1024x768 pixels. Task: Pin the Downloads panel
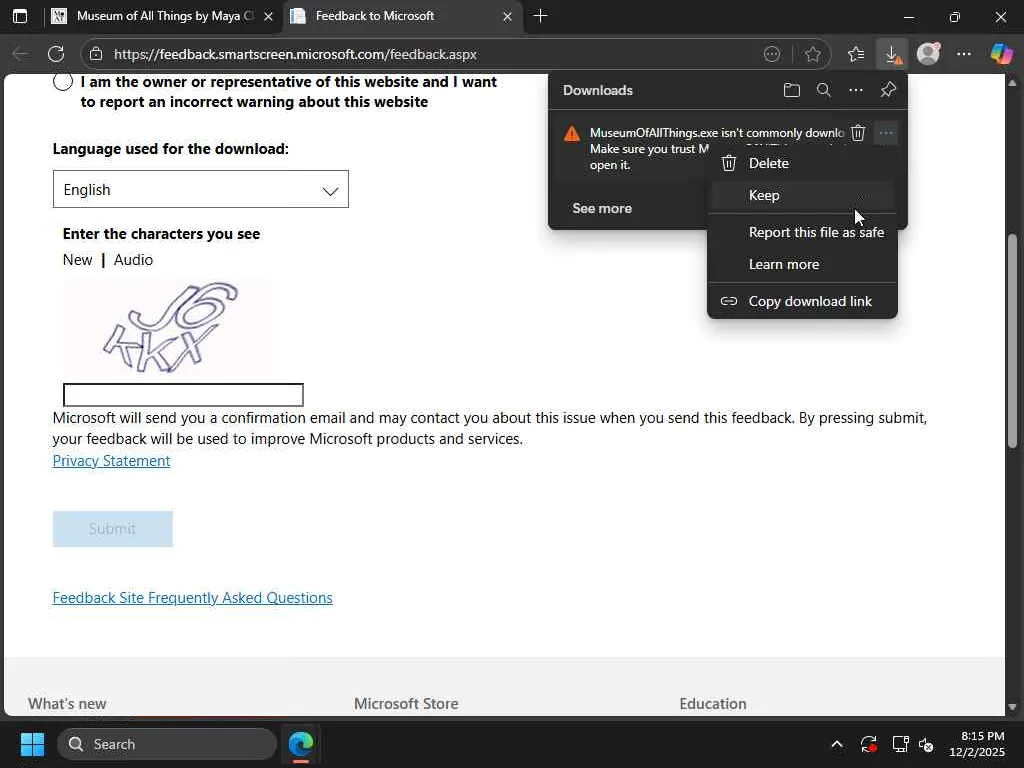tap(888, 90)
